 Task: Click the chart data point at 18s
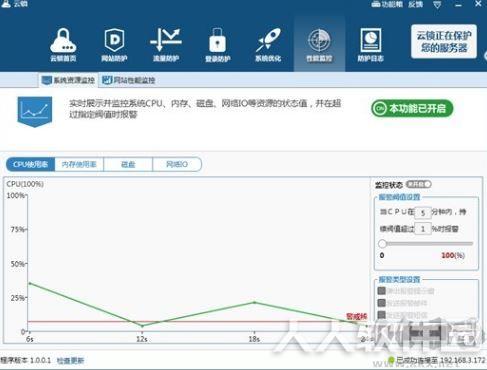(x=254, y=302)
